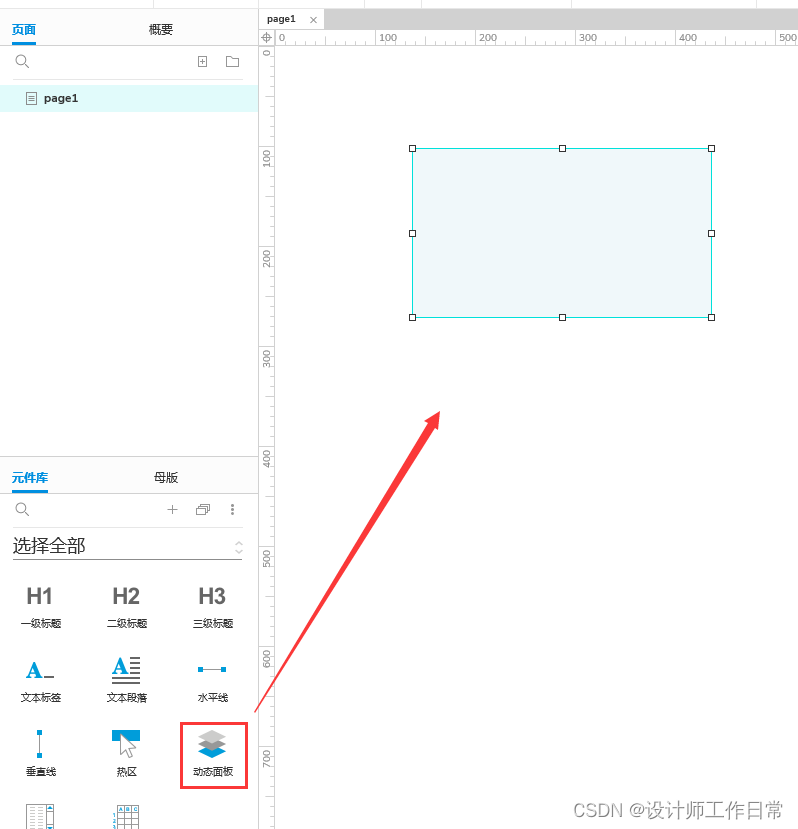Image resolution: width=798 pixels, height=829 pixels.
Task: Click the top-left resize handle of the panel
Action: (412, 149)
